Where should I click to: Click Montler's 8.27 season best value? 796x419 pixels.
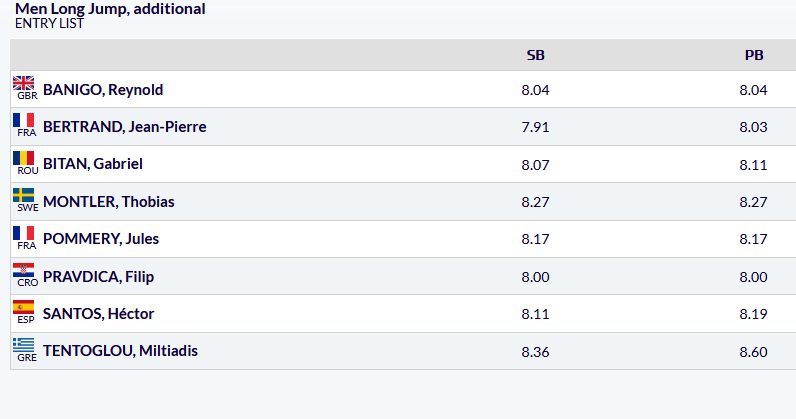536,202
